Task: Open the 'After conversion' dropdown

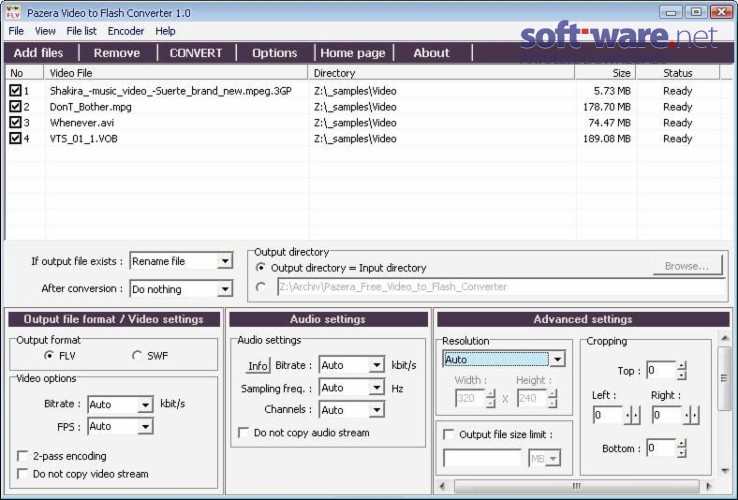Action: (225, 289)
